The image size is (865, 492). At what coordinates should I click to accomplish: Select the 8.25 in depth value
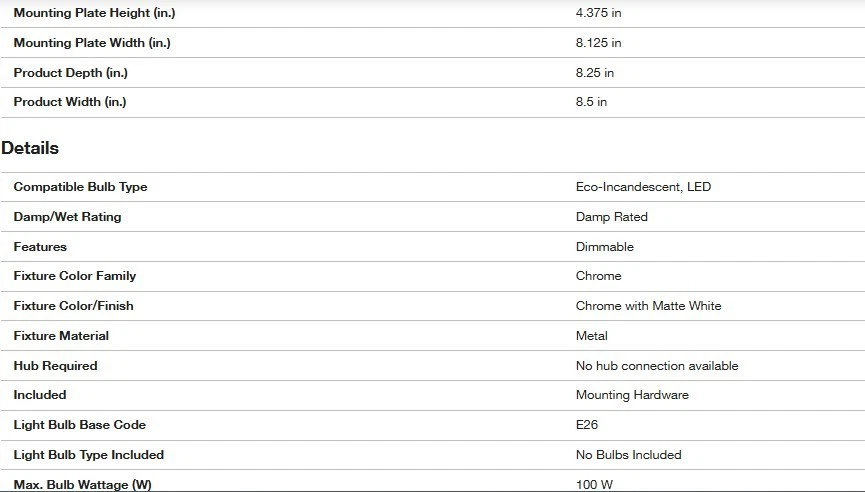(x=595, y=73)
